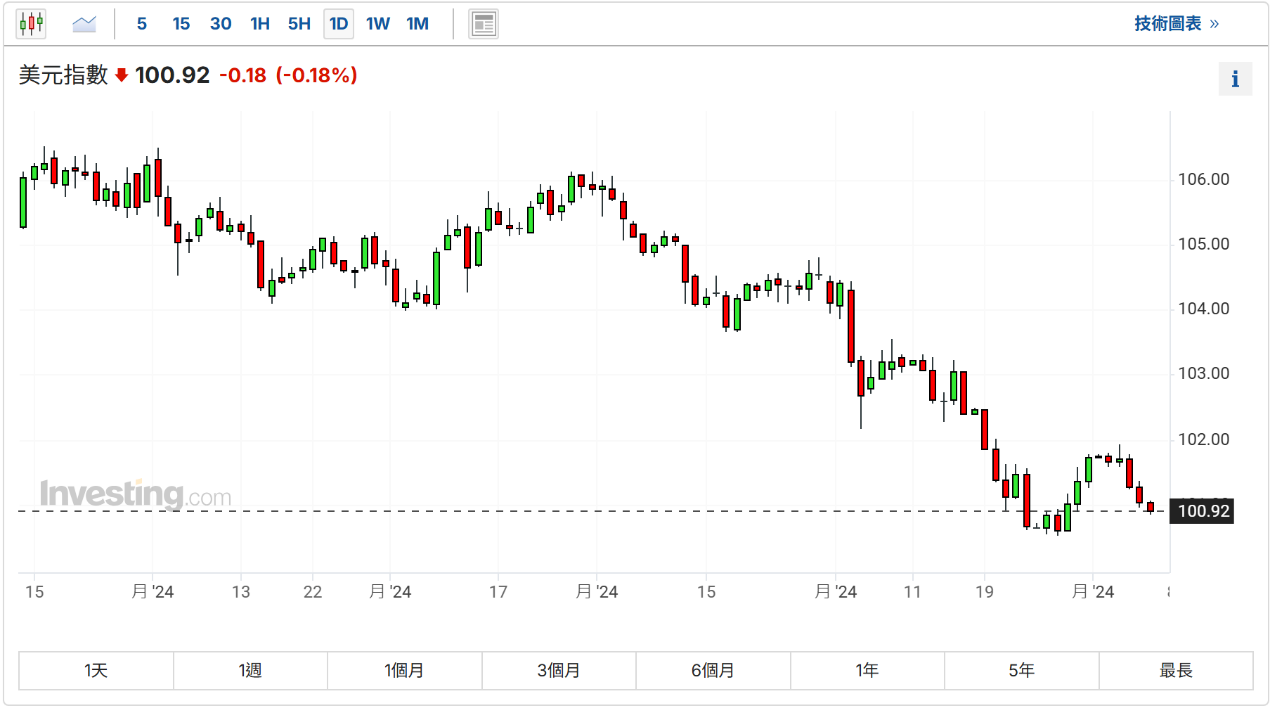Switch to the 1M monthly interval
This screenshot has width=1270, height=708.
[418, 23]
